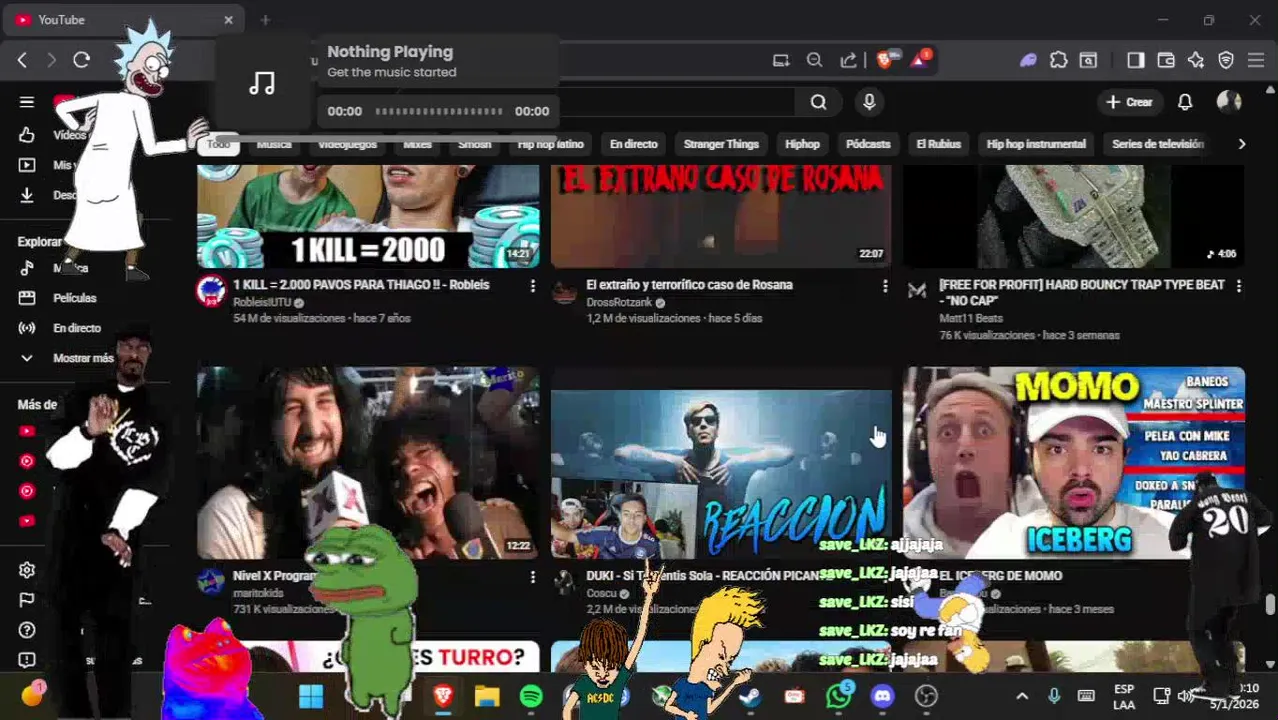The image size is (1278, 720).
Task: Select the Stranger Things chip
Action: (x=721, y=144)
